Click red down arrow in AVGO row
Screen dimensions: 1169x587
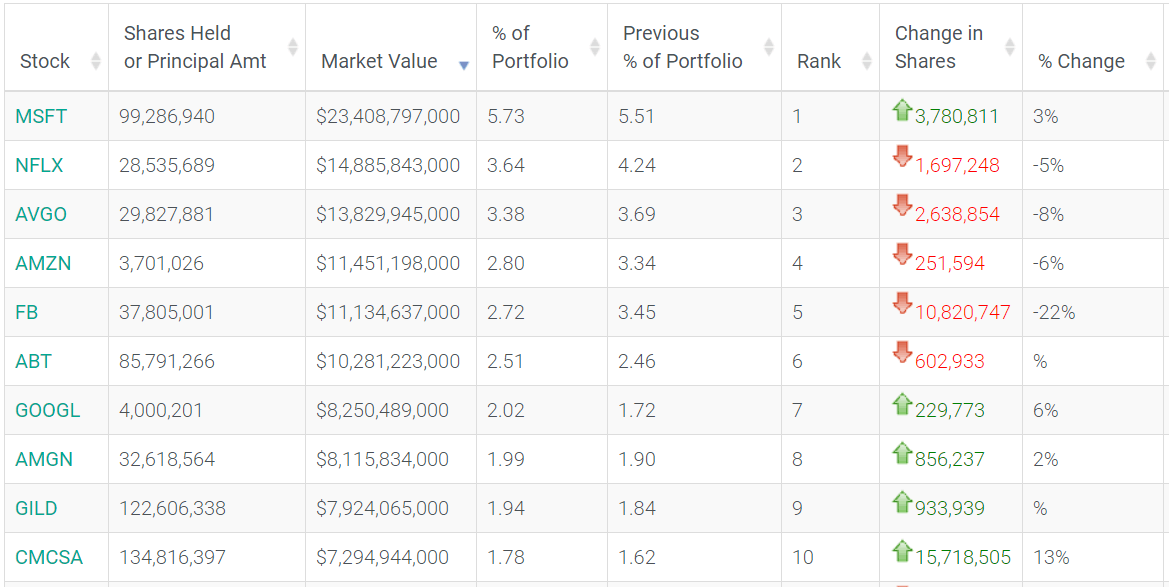pos(902,206)
